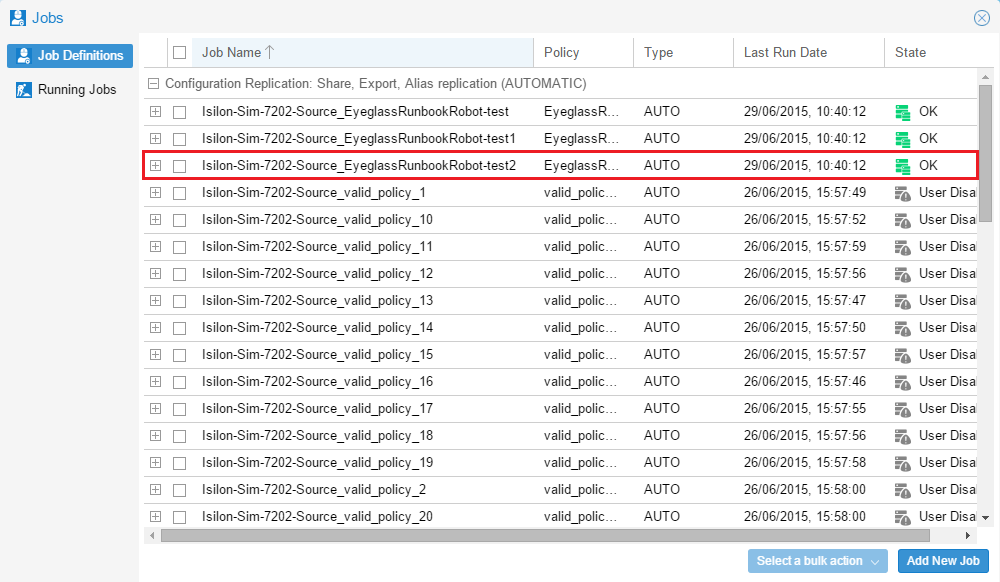This screenshot has width=1000, height=582.
Task: Click disabled state icon for valid_policy_12
Action: click(902, 274)
